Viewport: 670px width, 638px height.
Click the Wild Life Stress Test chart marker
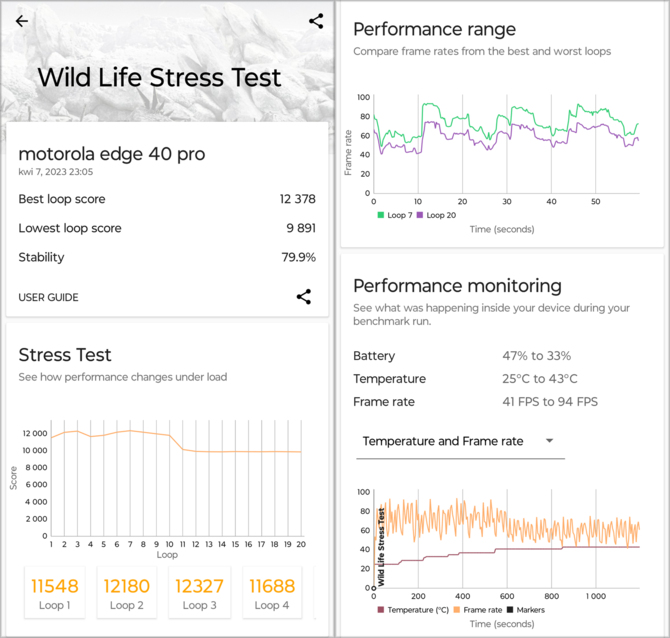pos(381,547)
